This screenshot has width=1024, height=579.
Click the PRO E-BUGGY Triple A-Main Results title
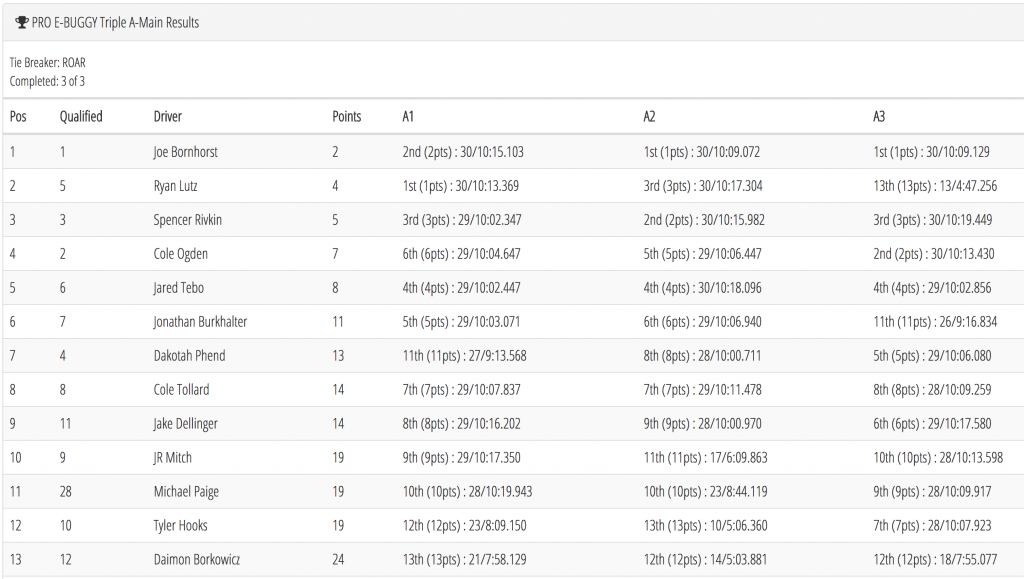(x=116, y=22)
